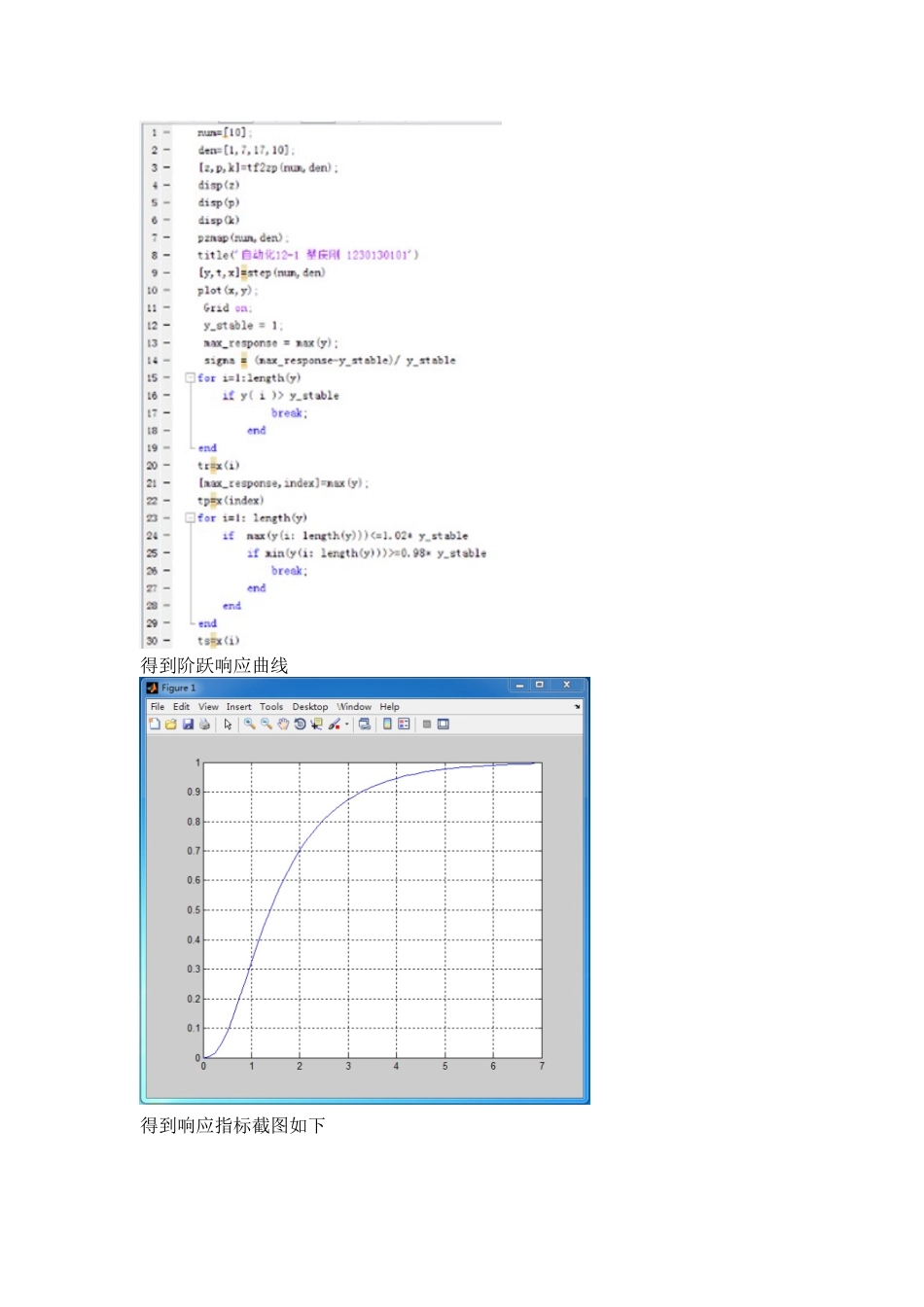Toggle the Insert Colorbar button
924x1307 pixels.
point(387,724)
